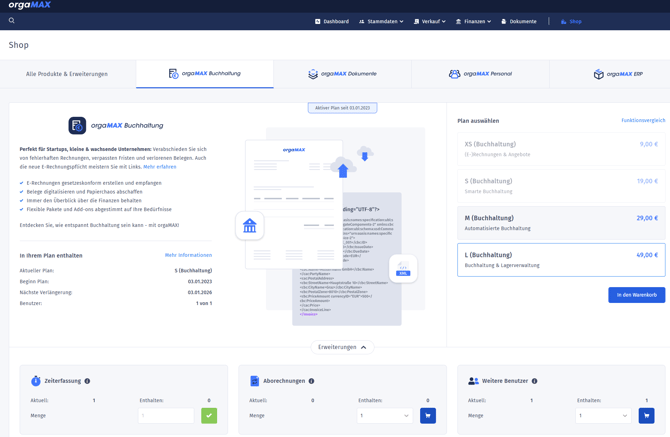Click the Aborechnungen document icon
Screen dimensions: 670x437
(x=255, y=381)
